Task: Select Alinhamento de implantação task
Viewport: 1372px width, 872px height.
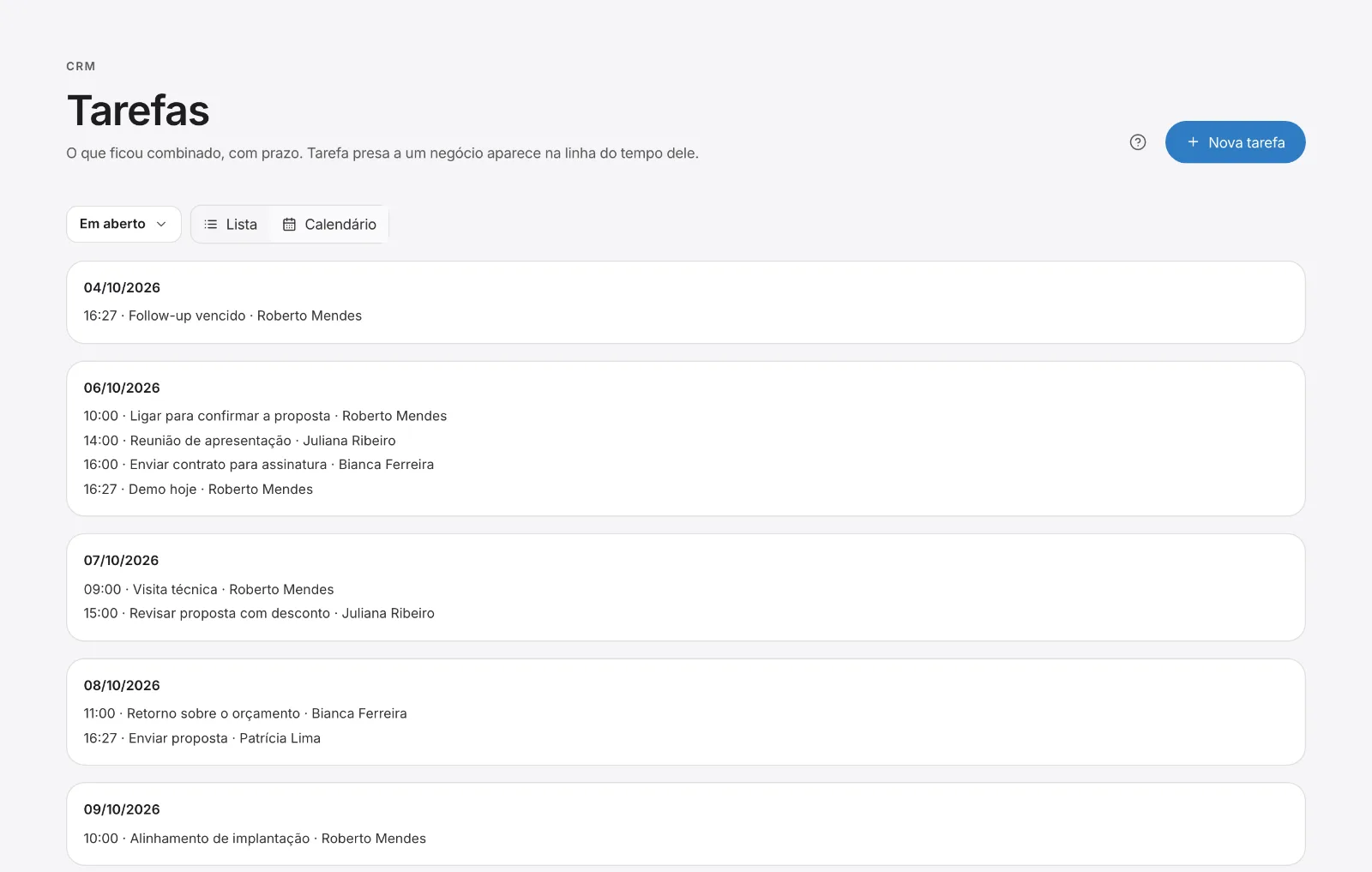Action: tap(255, 839)
